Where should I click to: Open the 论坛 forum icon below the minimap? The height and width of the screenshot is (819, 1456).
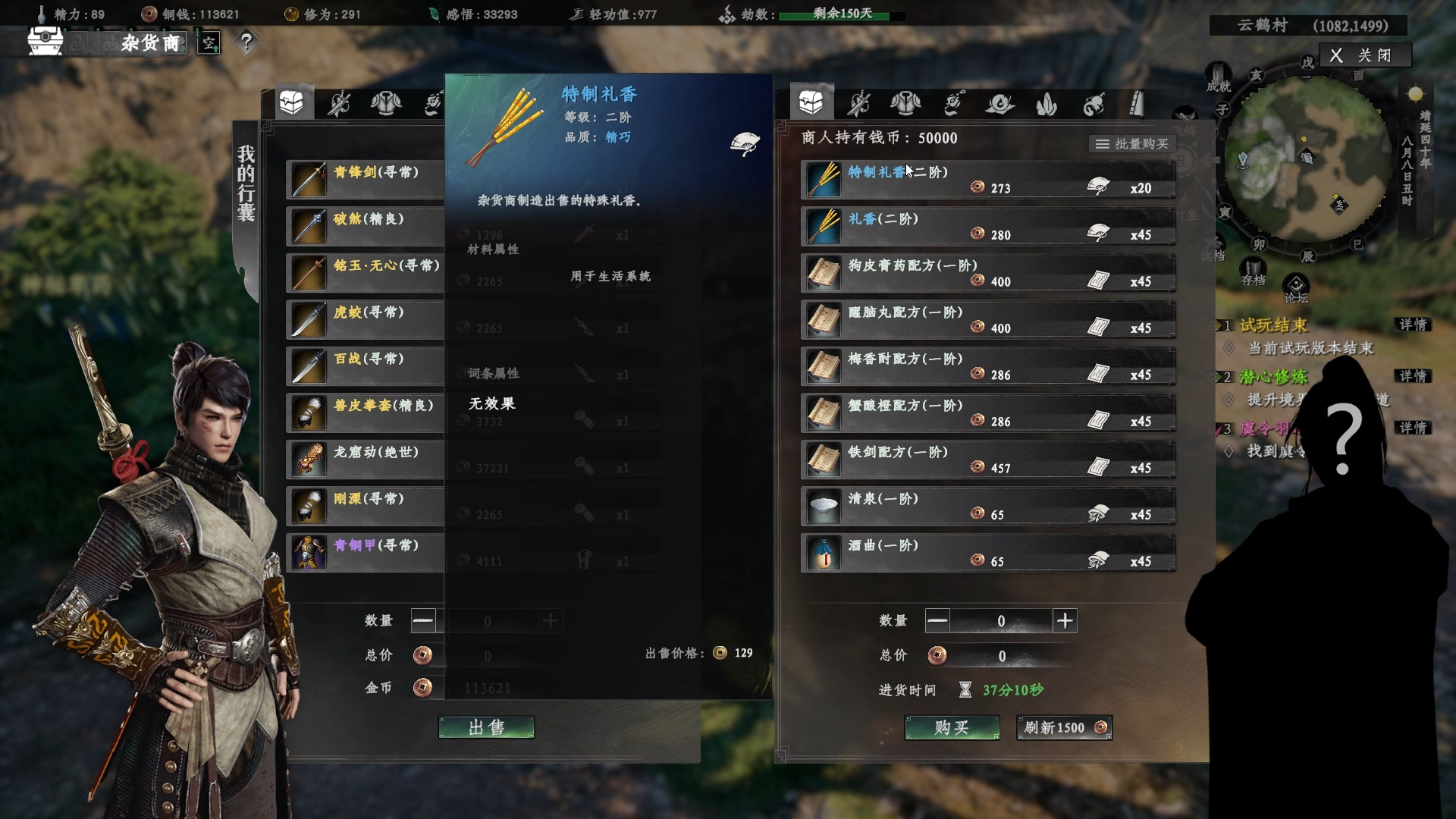(x=1296, y=288)
